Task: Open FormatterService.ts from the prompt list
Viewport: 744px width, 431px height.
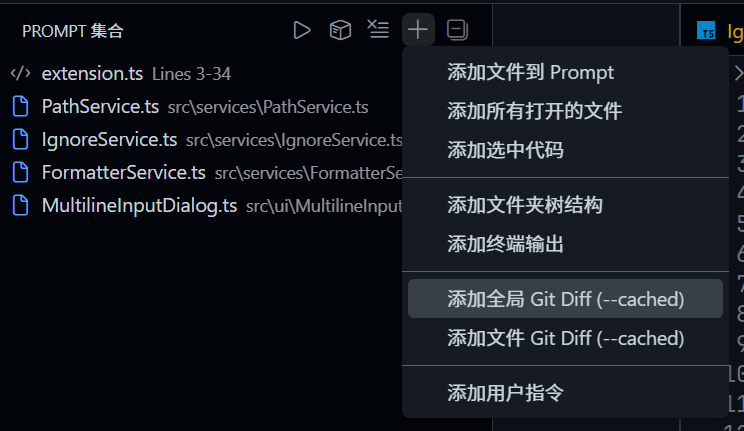Action: pos(123,172)
